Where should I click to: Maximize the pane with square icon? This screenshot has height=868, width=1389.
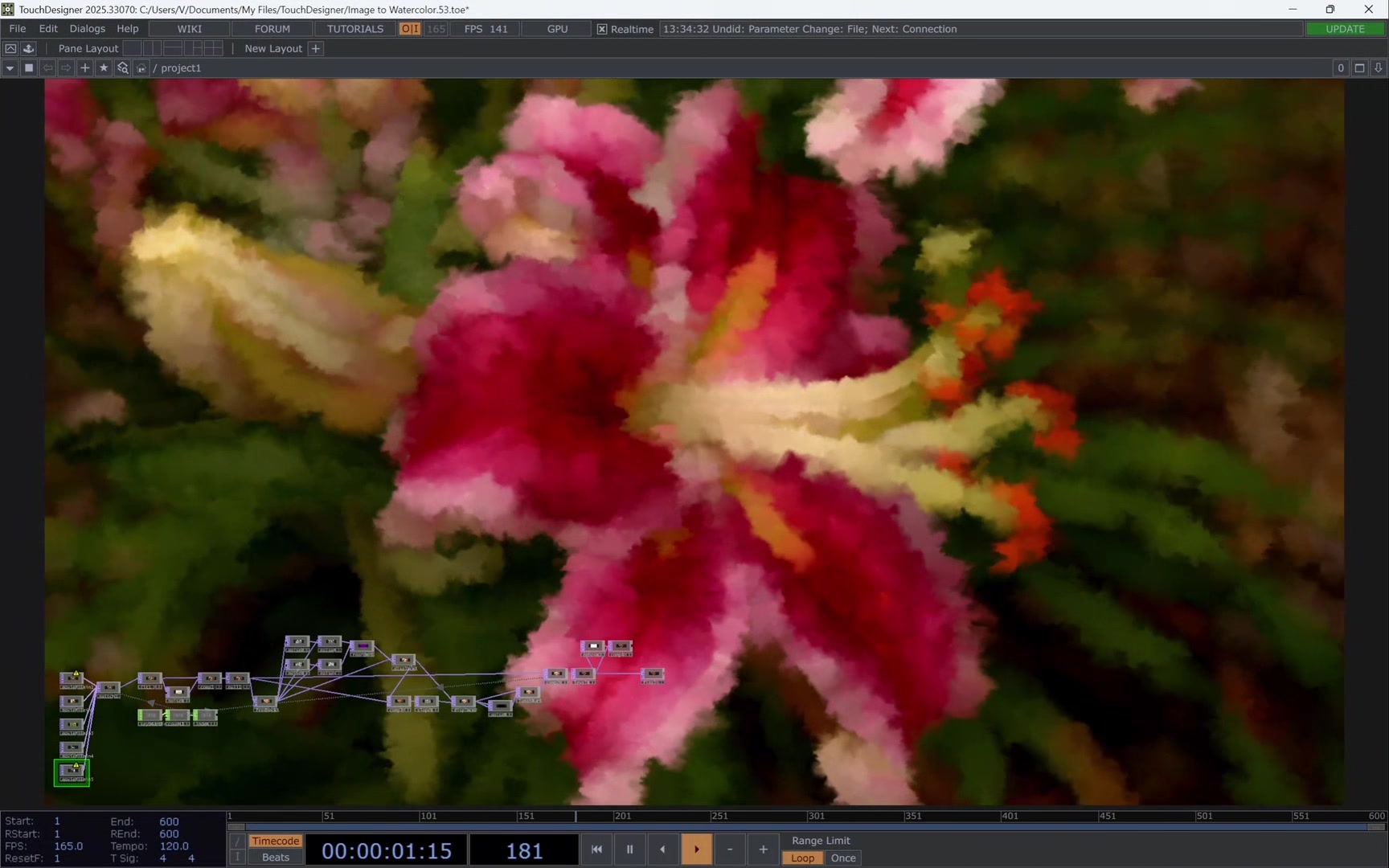coord(1360,68)
